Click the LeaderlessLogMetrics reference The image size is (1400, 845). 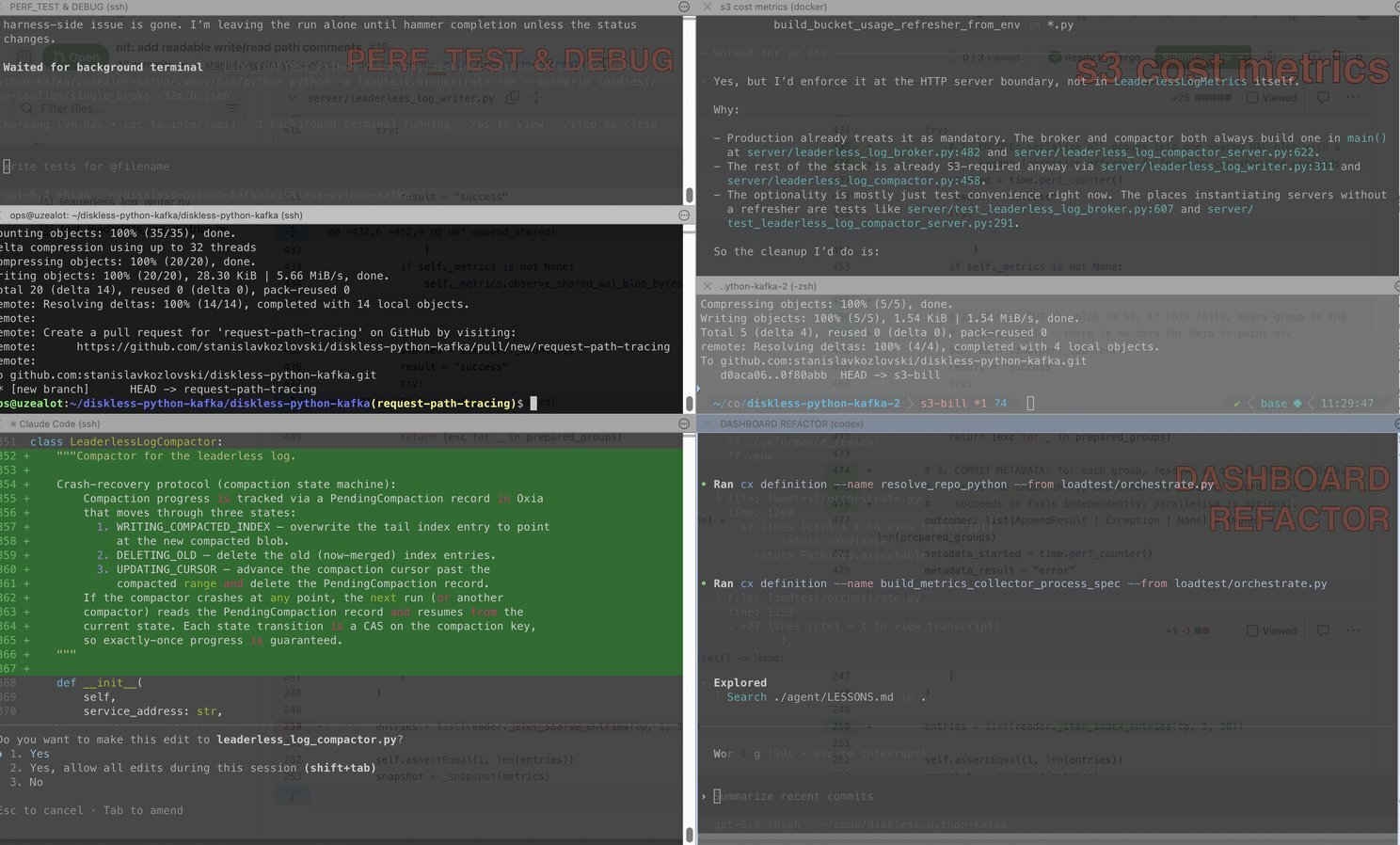(x=1180, y=82)
